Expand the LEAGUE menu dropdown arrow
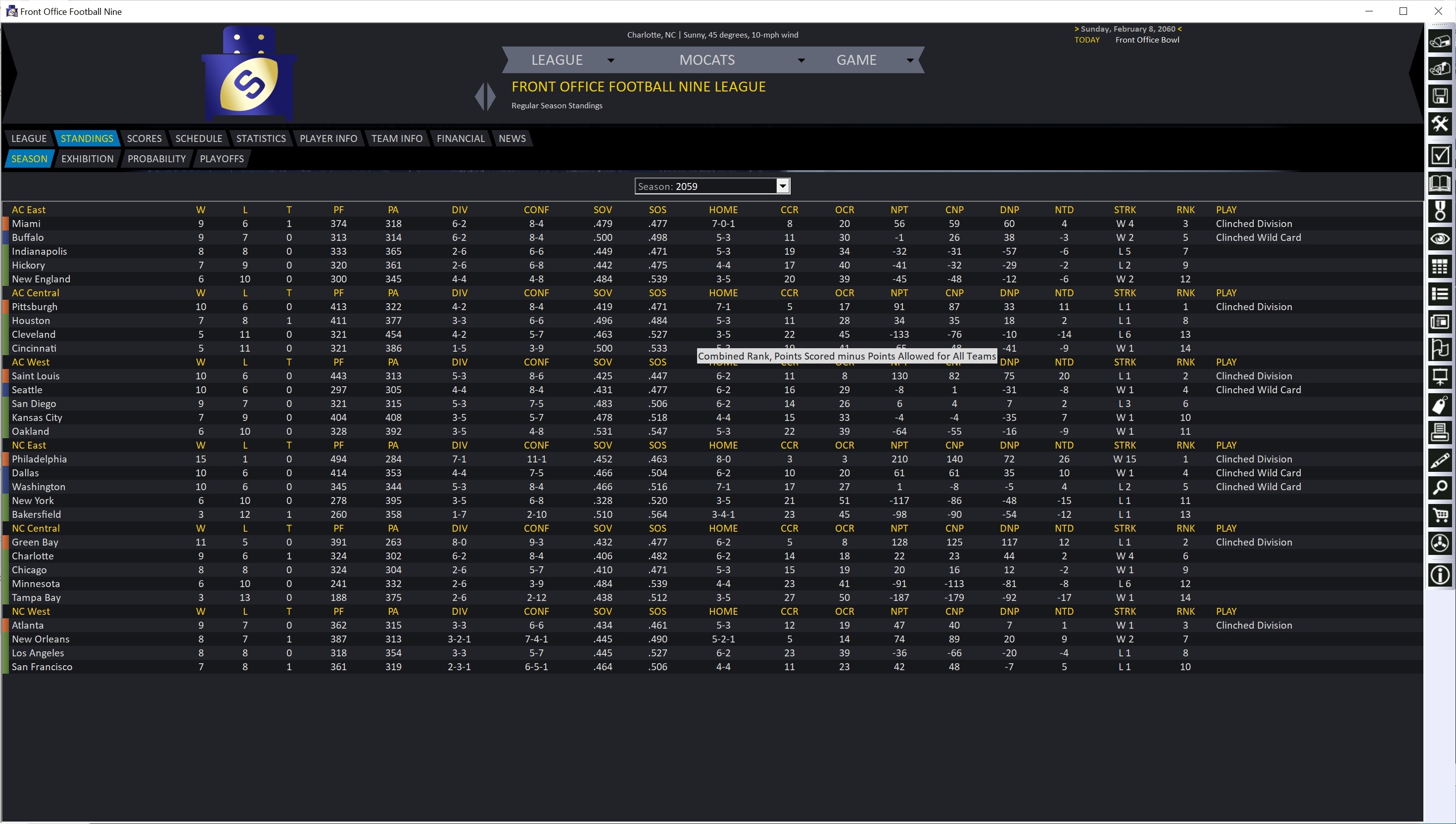 pyautogui.click(x=611, y=60)
